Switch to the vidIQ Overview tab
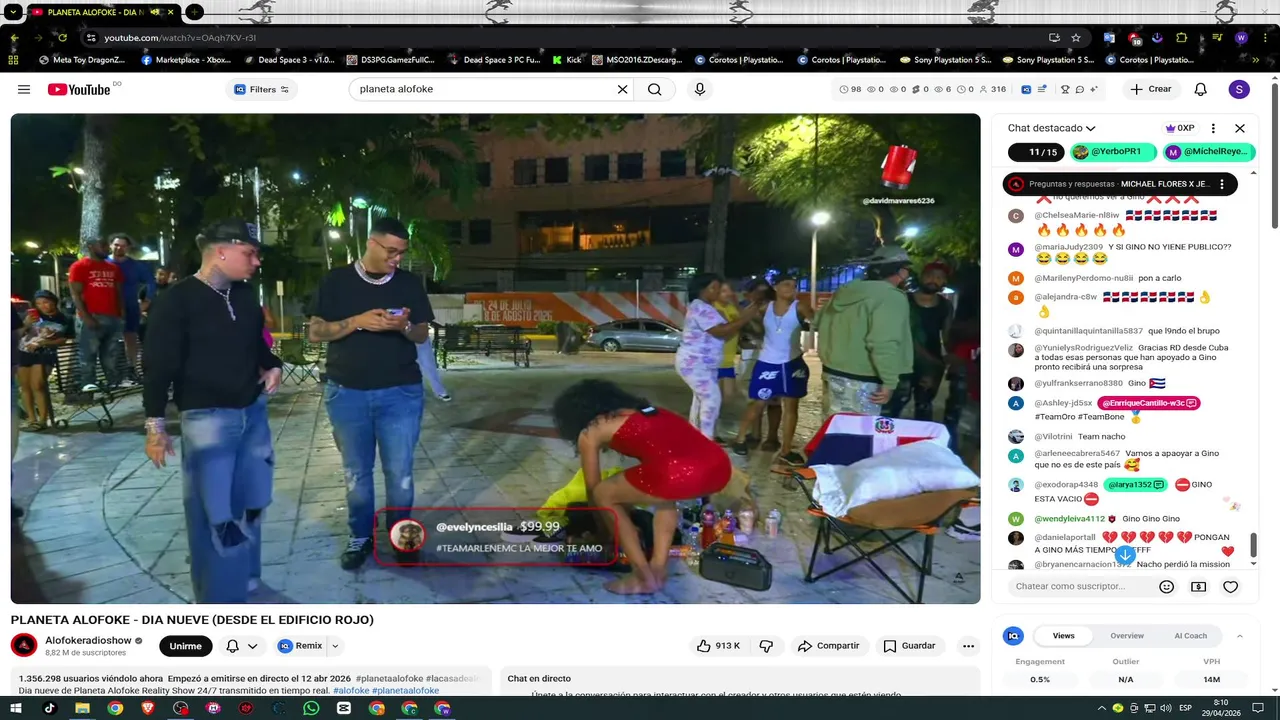The image size is (1280, 720). pos(1127,636)
